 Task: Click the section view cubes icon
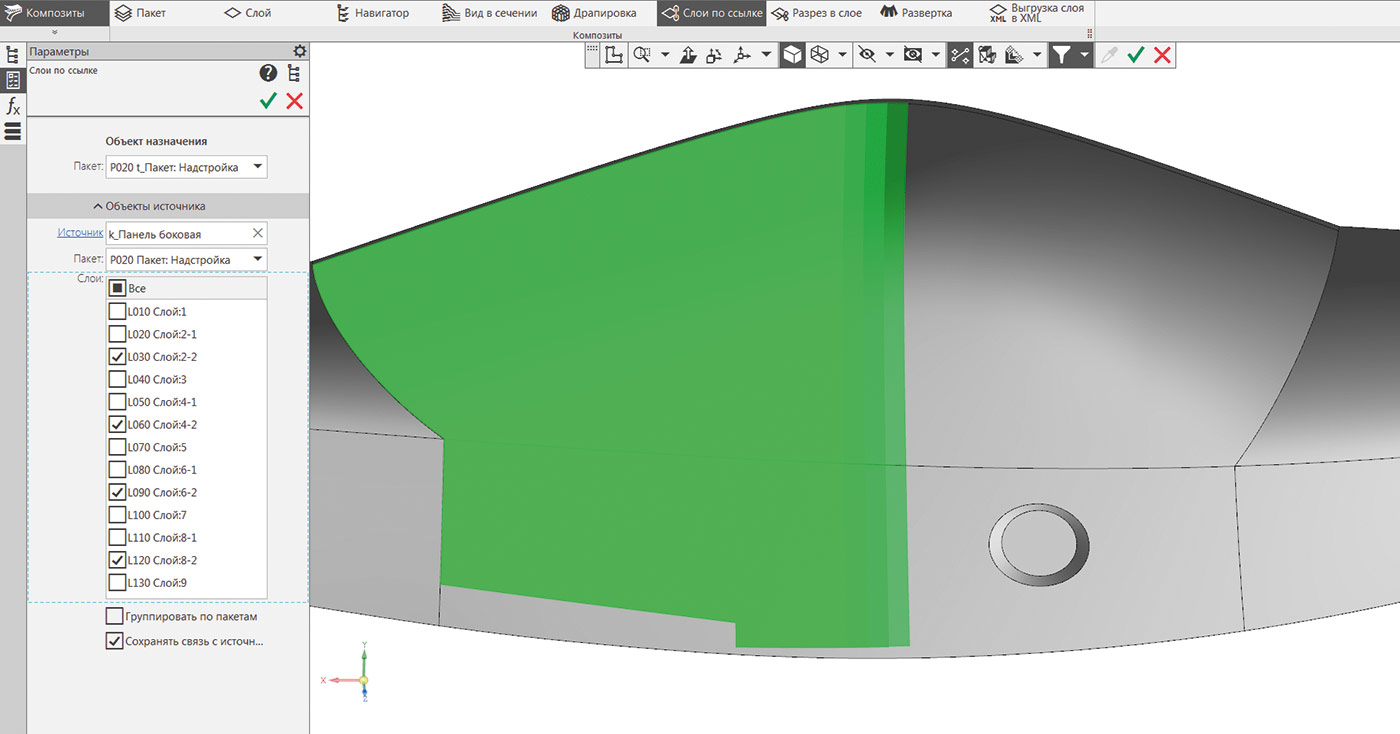[987, 56]
